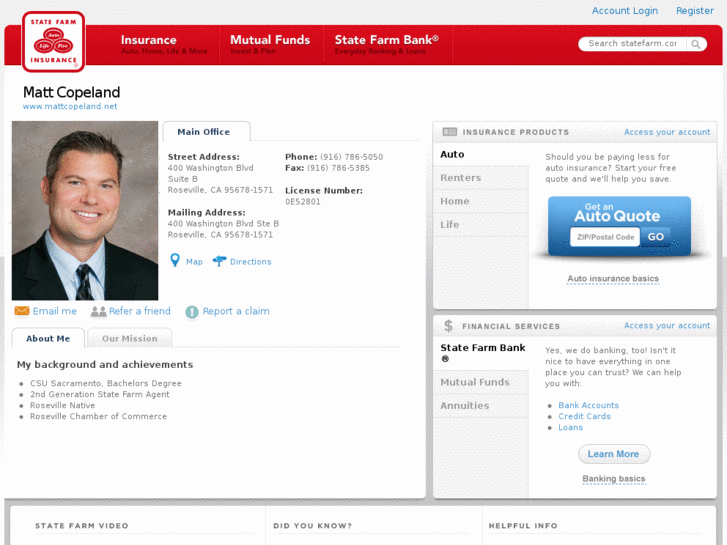
Task: Click the Insurance Products card icon
Action: coord(449,132)
